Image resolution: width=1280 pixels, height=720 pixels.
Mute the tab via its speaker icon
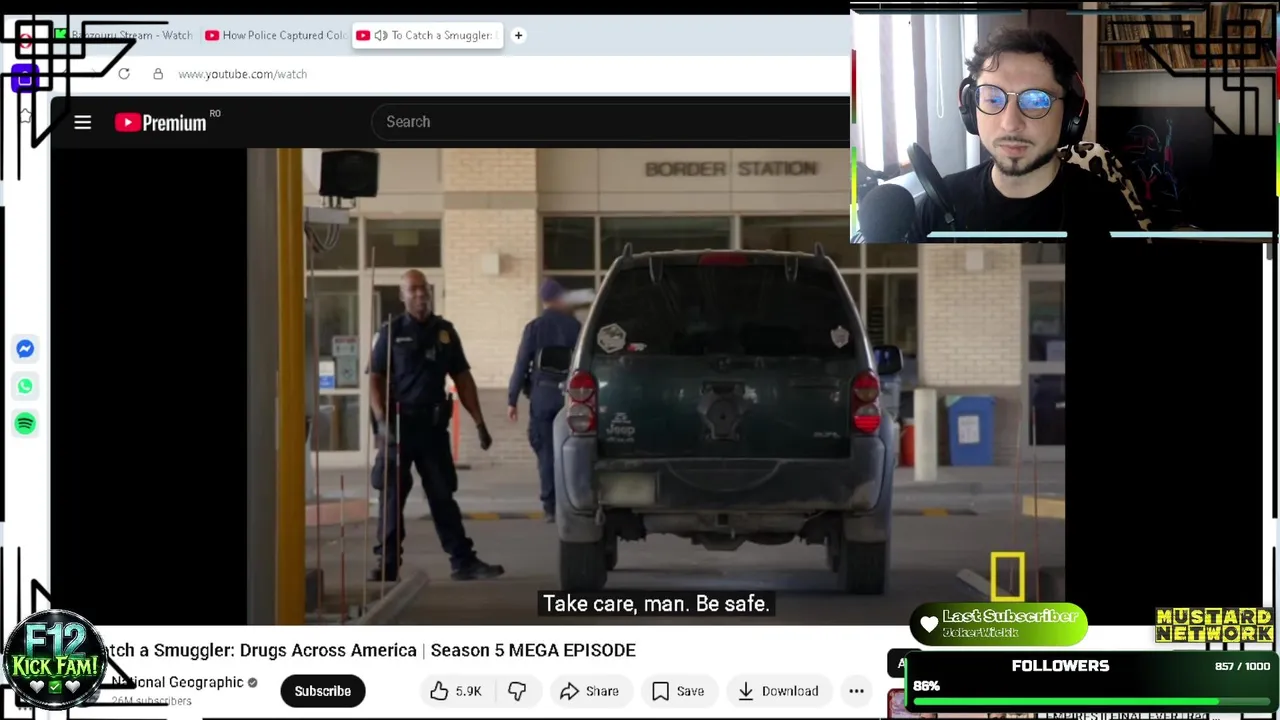point(381,35)
